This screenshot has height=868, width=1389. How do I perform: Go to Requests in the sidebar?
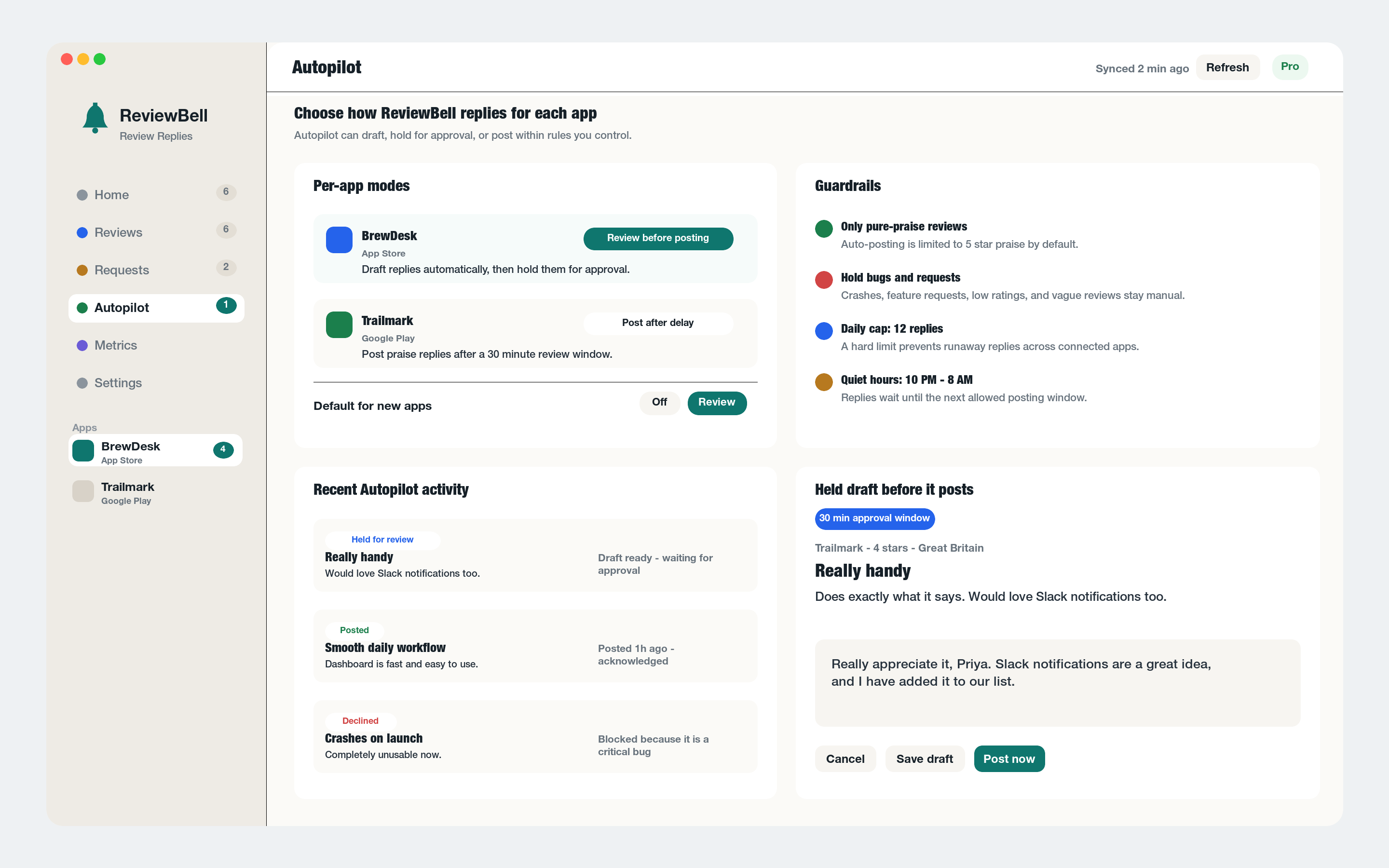pos(156,271)
